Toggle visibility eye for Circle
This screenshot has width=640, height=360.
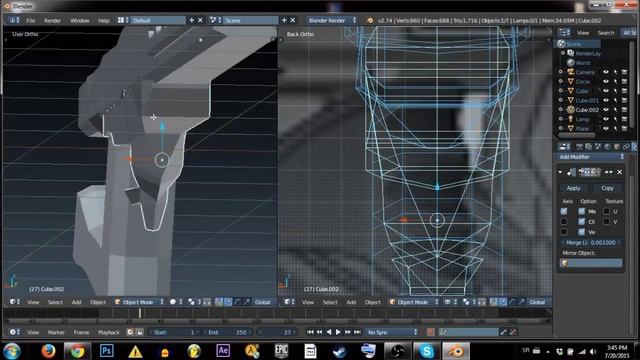tap(606, 81)
